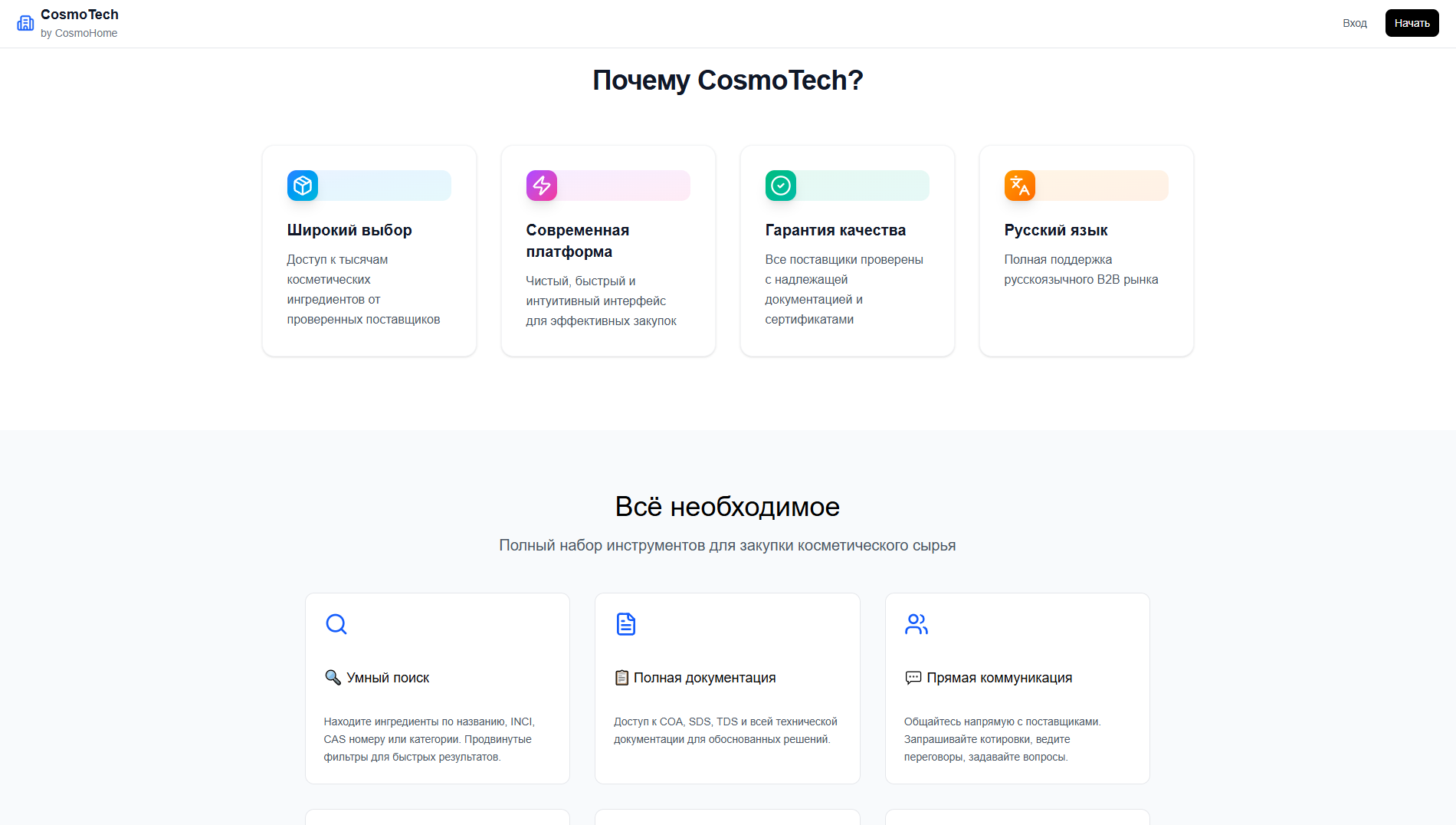Click the blue box icon for Широкий выбор
Viewport: 1456px width, 825px height.
point(303,186)
